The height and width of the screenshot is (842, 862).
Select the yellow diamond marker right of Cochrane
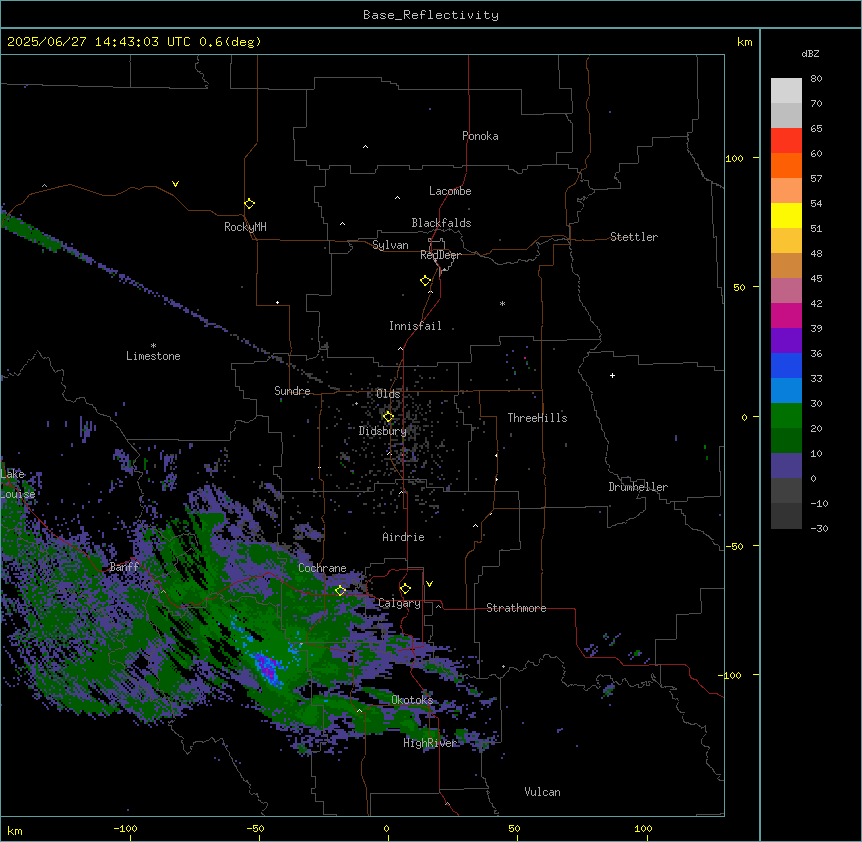pos(340,591)
